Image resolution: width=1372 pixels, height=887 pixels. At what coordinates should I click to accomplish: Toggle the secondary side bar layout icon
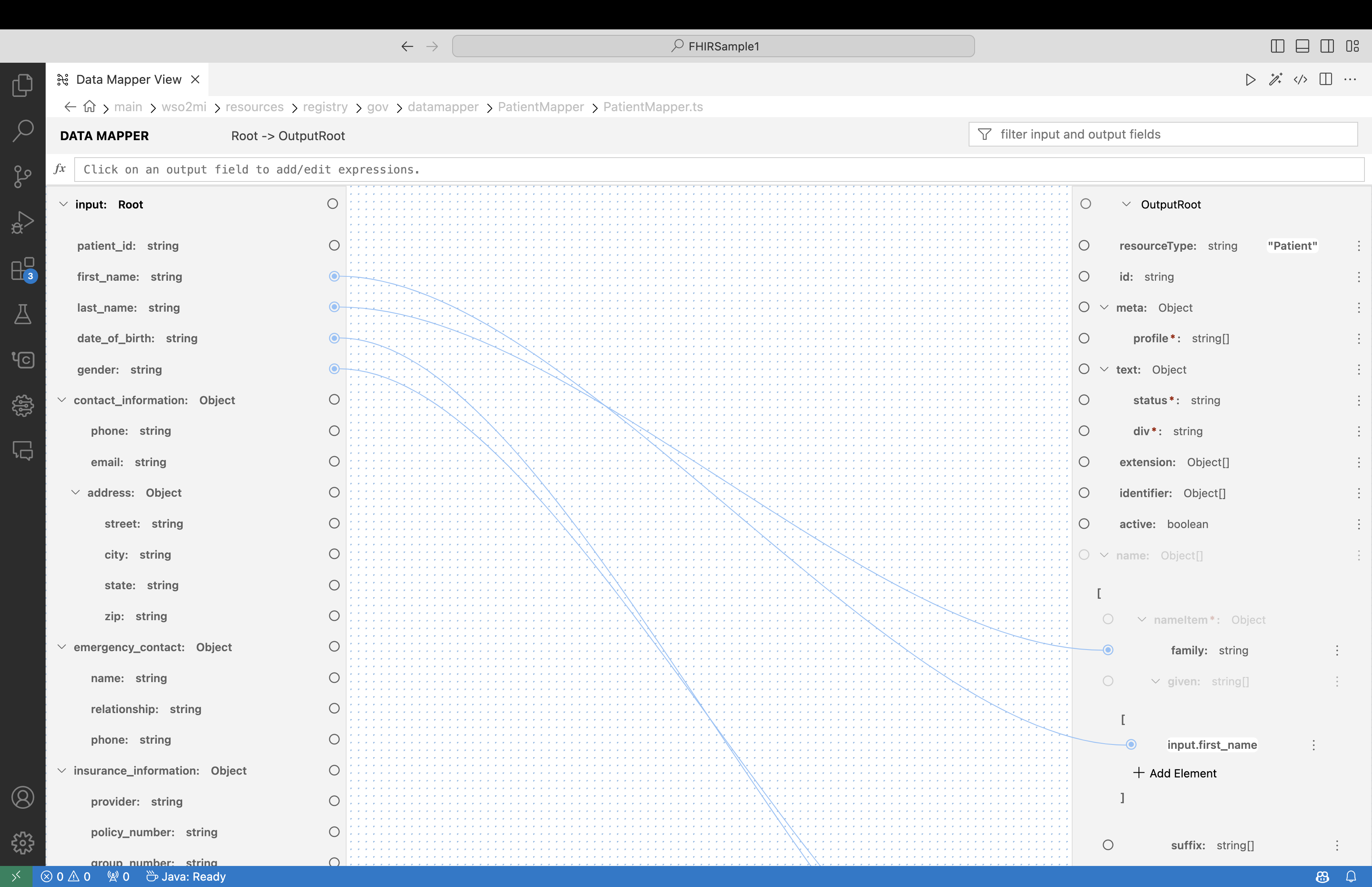coord(1327,46)
